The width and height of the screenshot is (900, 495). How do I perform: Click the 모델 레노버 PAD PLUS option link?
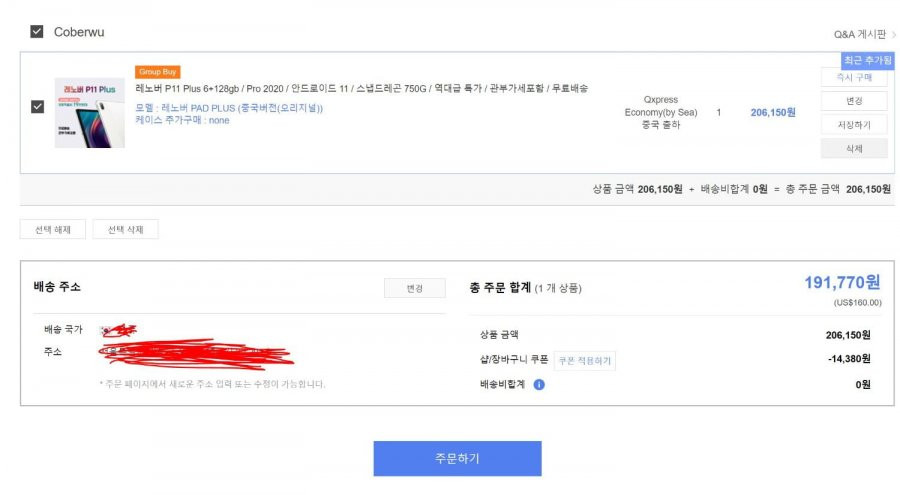click(229, 108)
